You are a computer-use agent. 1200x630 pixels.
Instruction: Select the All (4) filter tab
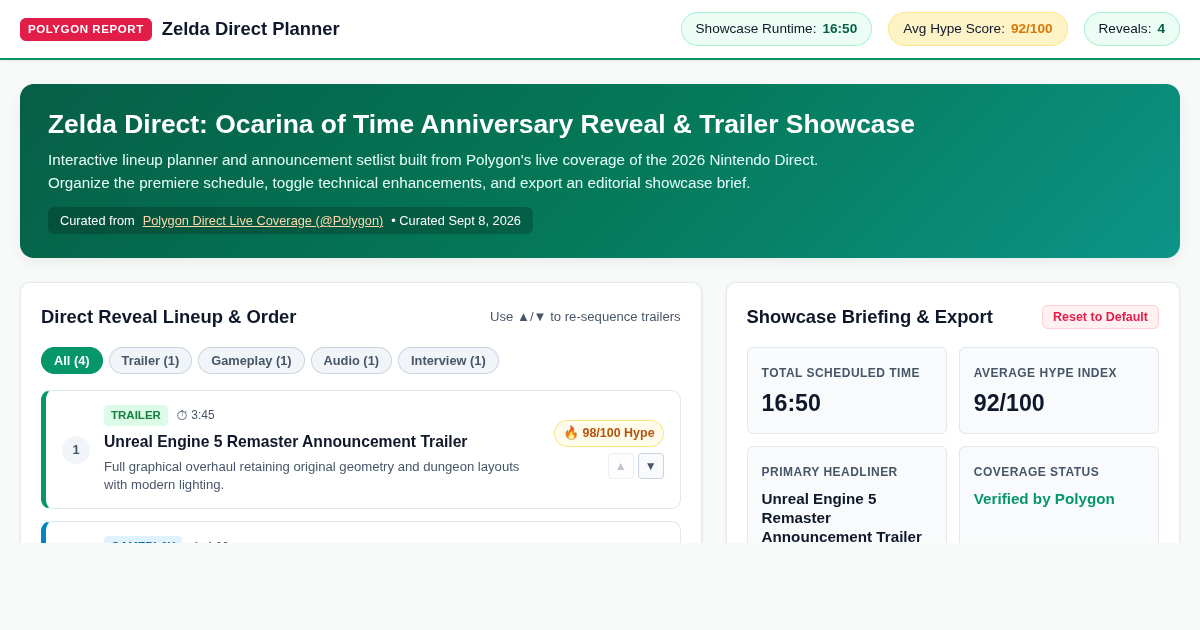pos(72,360)
